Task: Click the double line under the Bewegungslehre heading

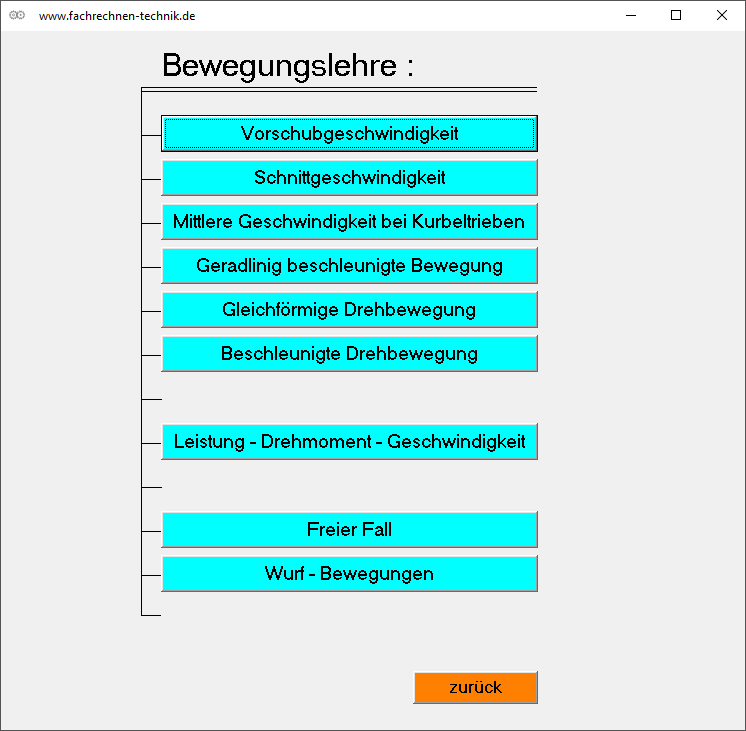Action: pos(339,90)
